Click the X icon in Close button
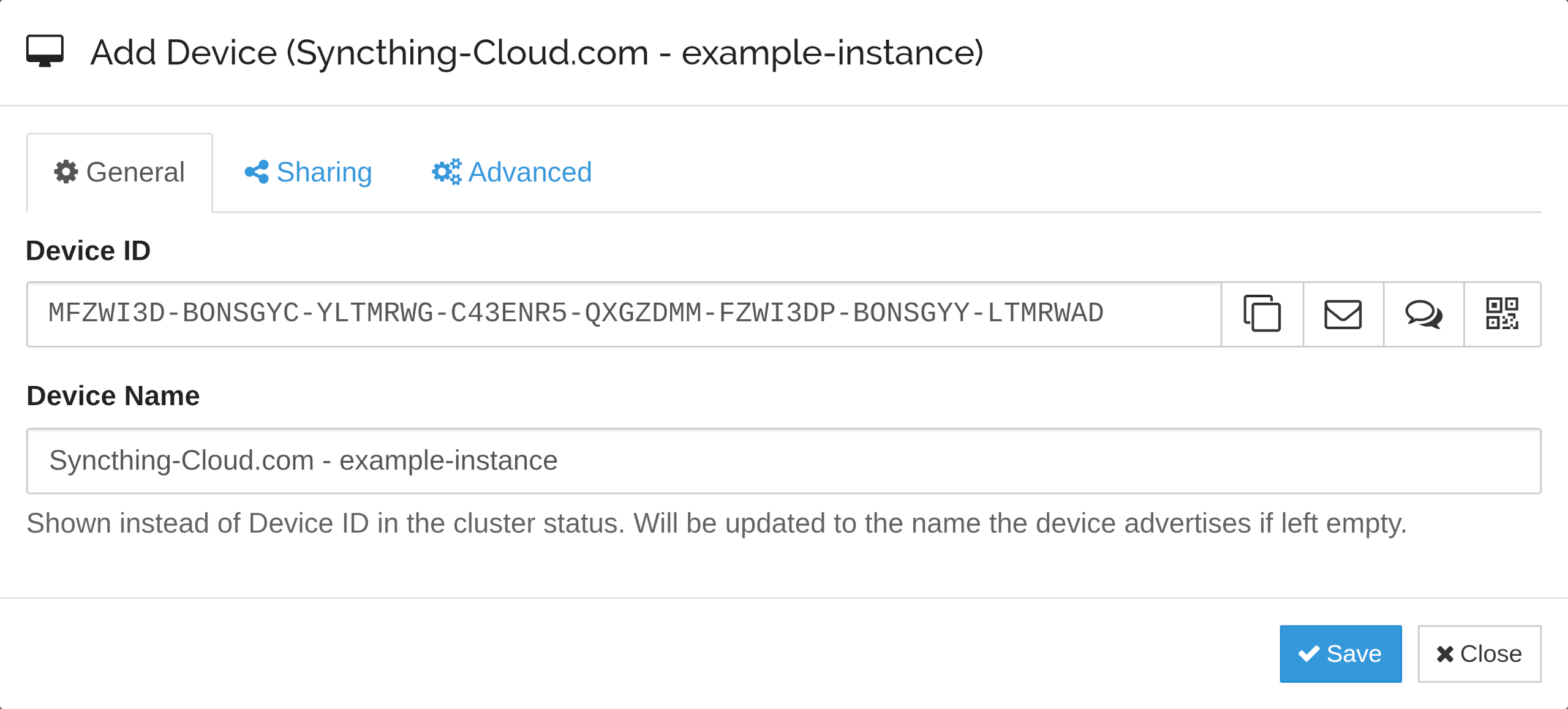This screenshot has height=709, width=1568. click(x=1445, y=654)
